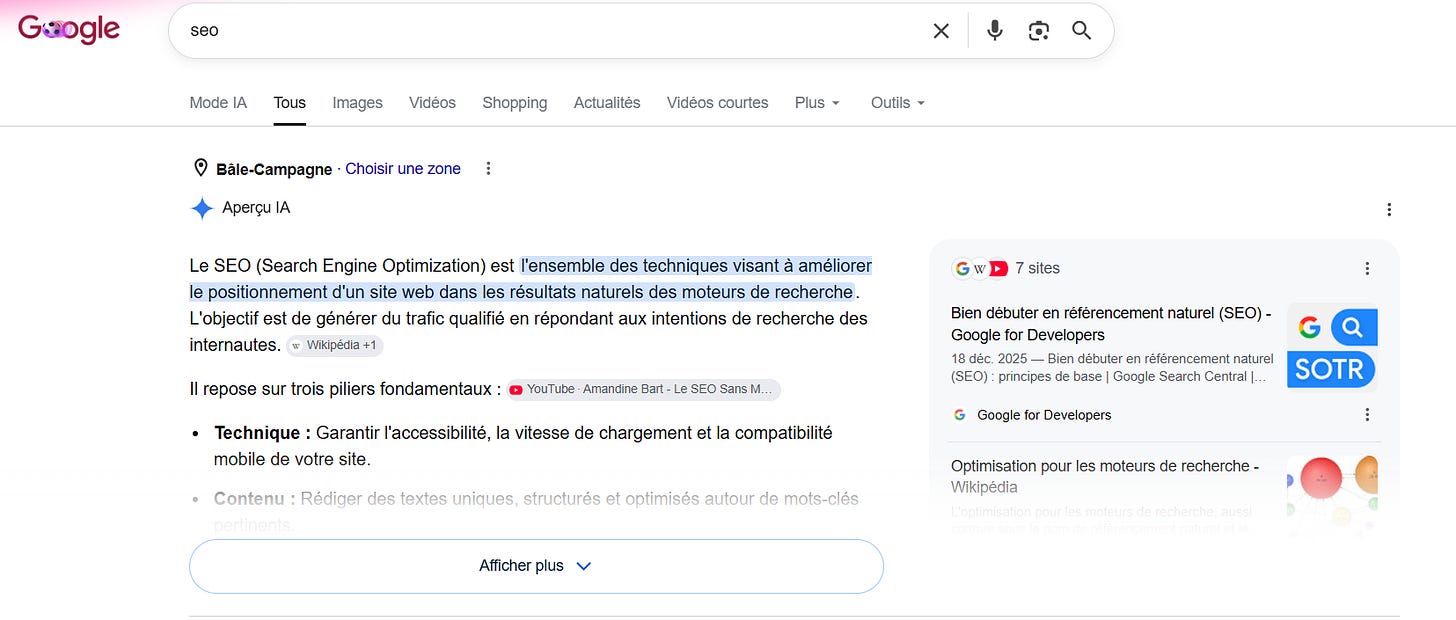1456x620 pixels.
Task: Open the Aperçu IA three-dot options menu
Action: [x=1388, y=209]
